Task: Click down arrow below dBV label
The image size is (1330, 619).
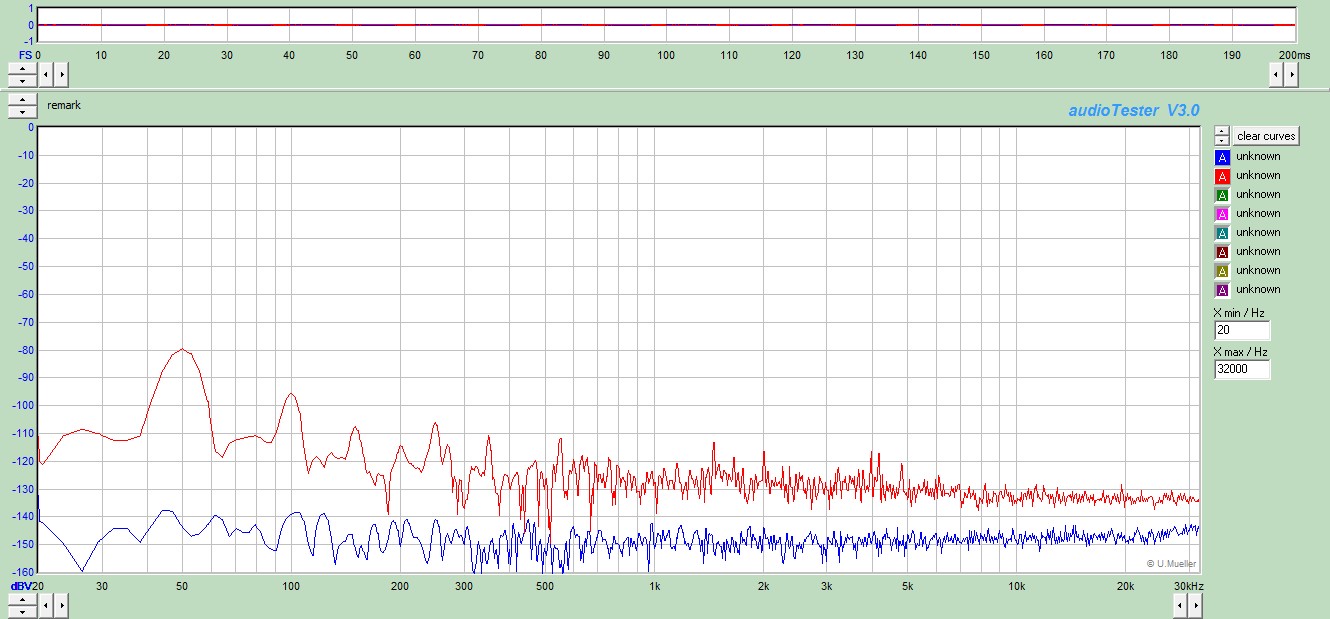Action: 22,610
